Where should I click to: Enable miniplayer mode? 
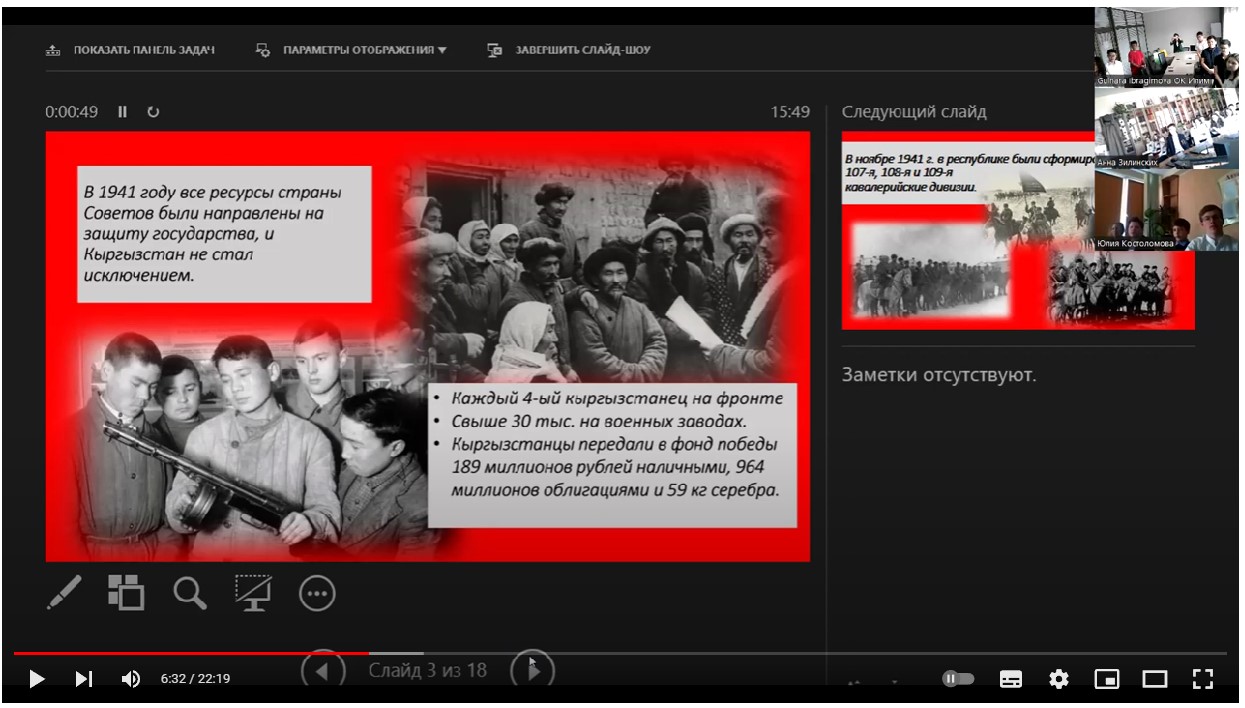pos(1107,680)
